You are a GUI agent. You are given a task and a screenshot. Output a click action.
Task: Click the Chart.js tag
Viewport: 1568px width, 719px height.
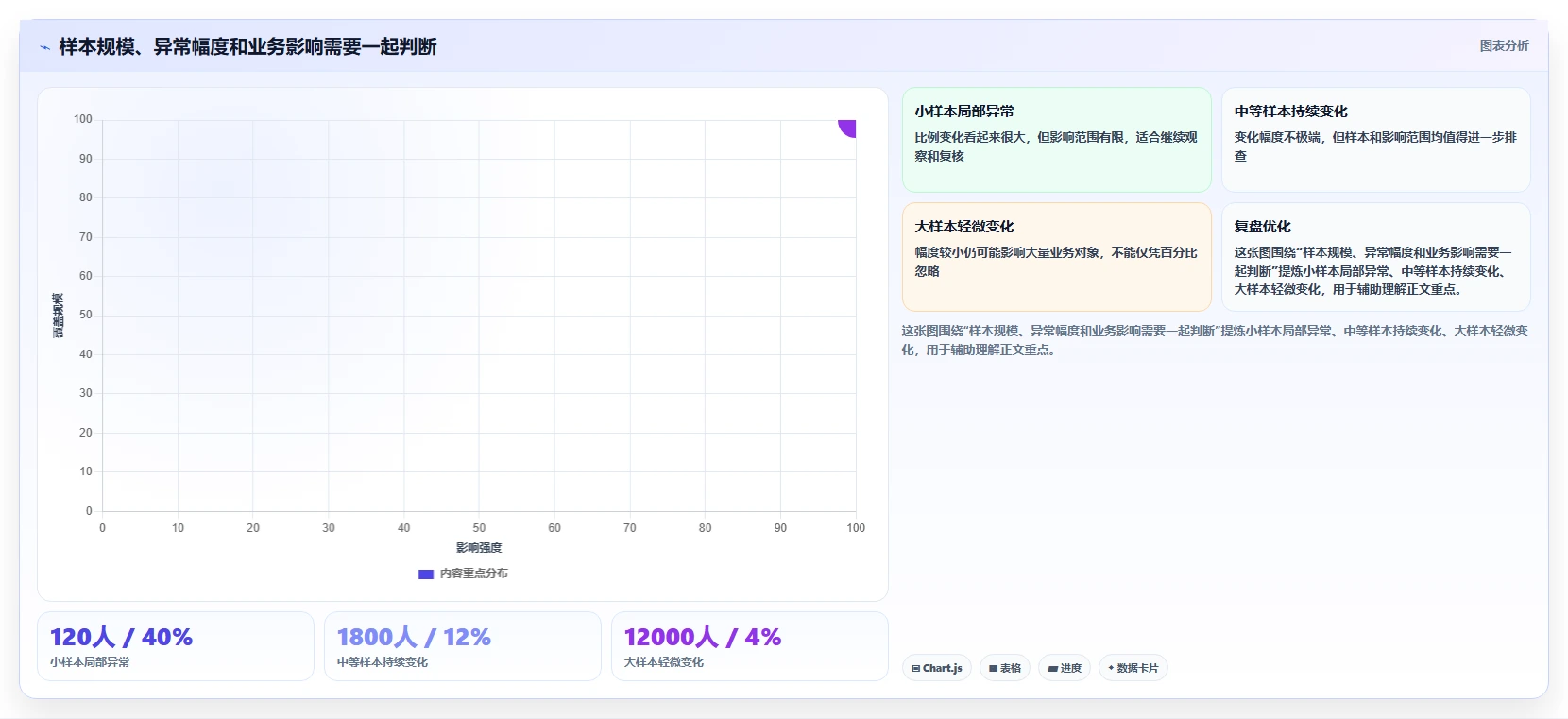pyautogui.click(x=936, y=668)
